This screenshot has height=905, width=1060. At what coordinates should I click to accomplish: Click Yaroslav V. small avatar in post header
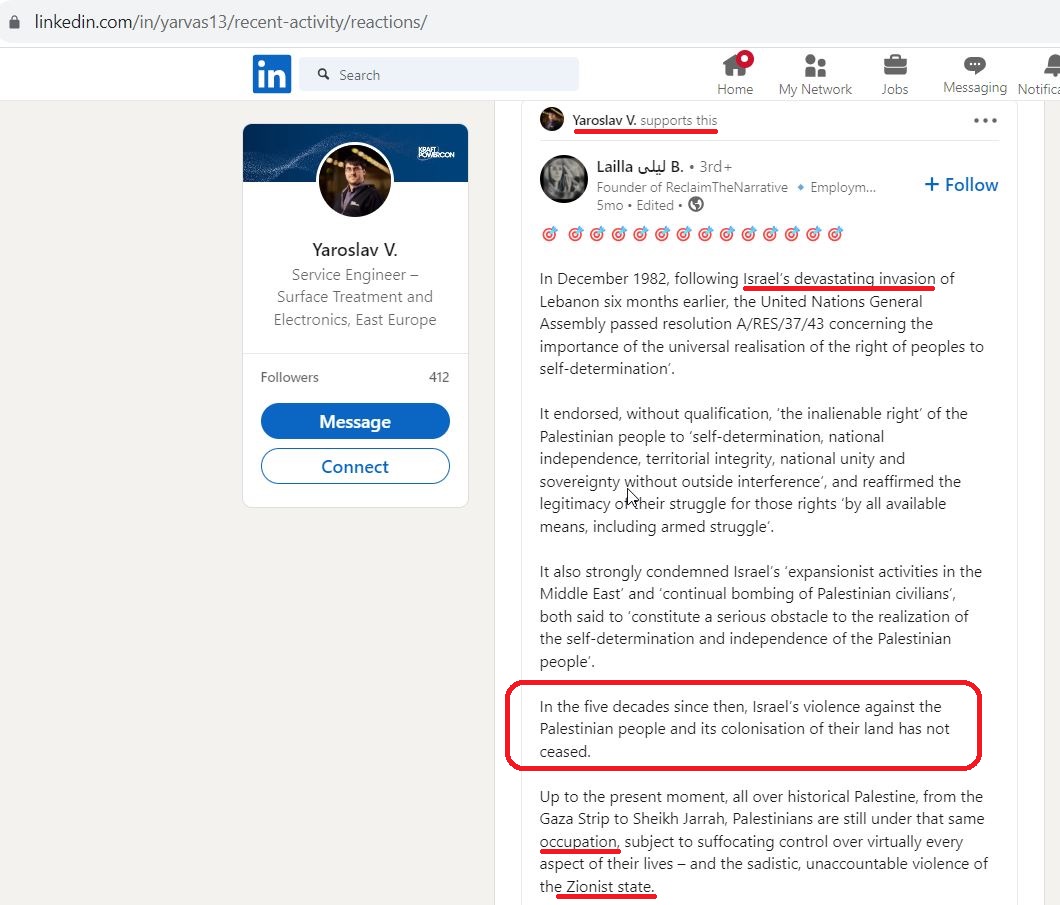click(552, 120)
